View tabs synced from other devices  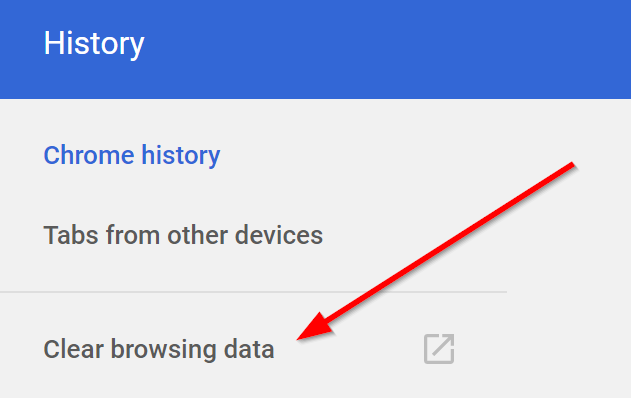tap(183, 235)
